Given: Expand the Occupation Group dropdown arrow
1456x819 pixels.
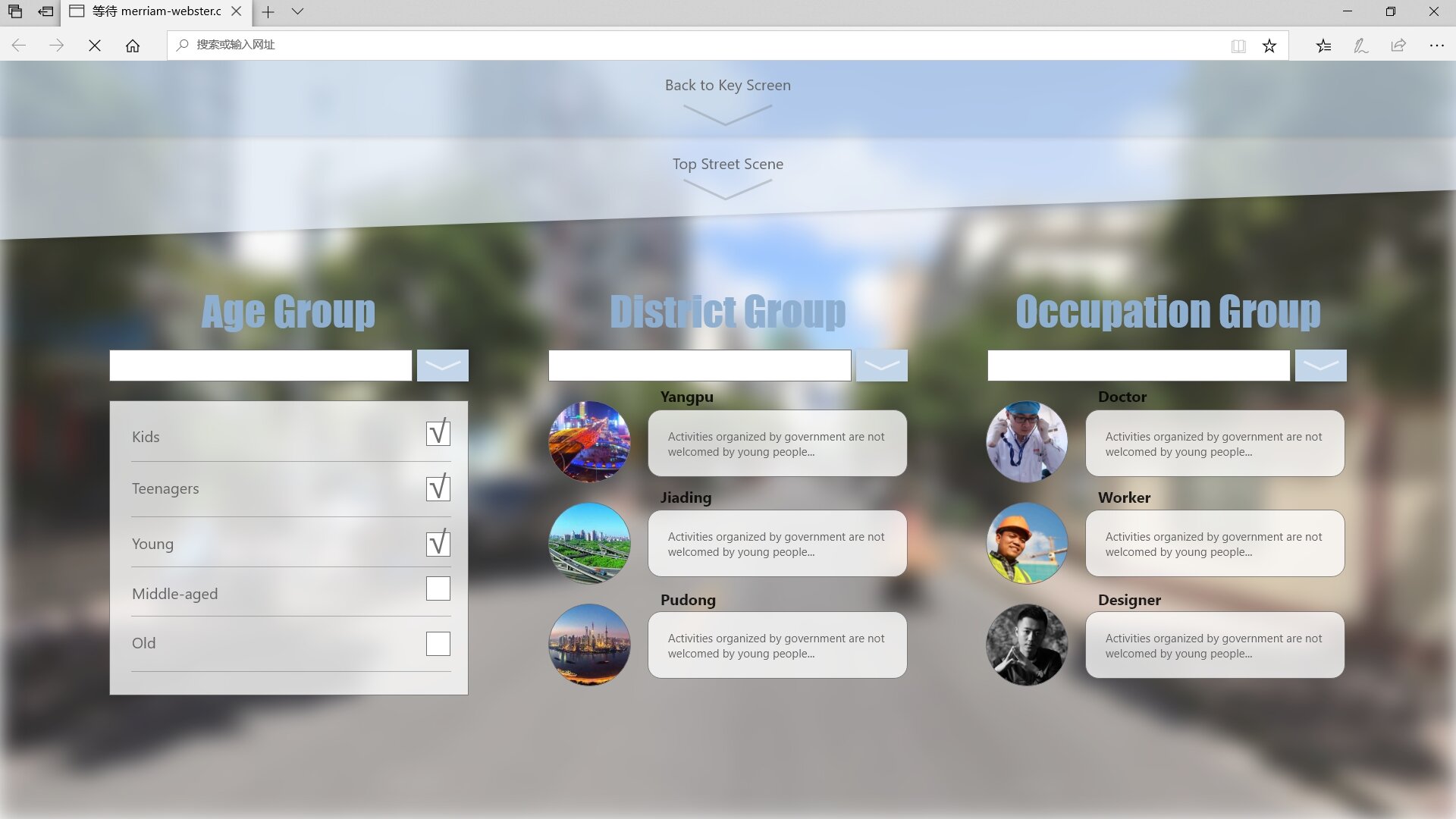Looking at the screenshot, I should pos(1320,366).
